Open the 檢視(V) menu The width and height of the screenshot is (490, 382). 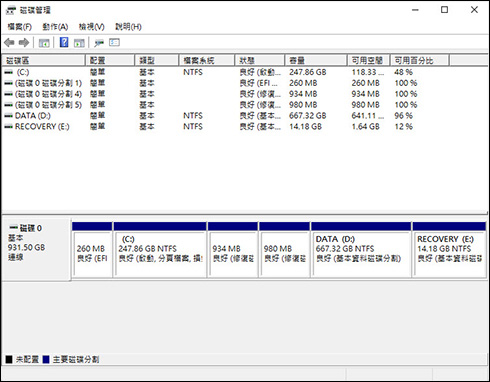[92, 27]
